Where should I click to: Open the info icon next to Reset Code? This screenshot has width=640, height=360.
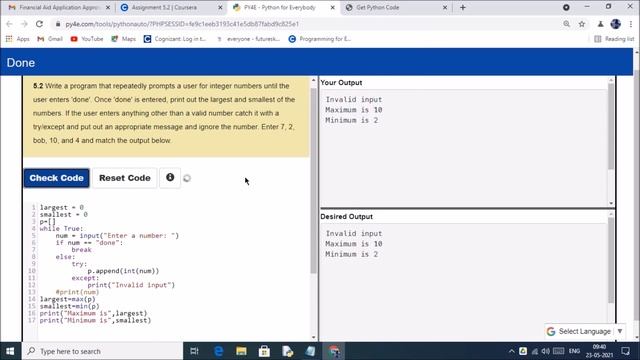[170, 178]
